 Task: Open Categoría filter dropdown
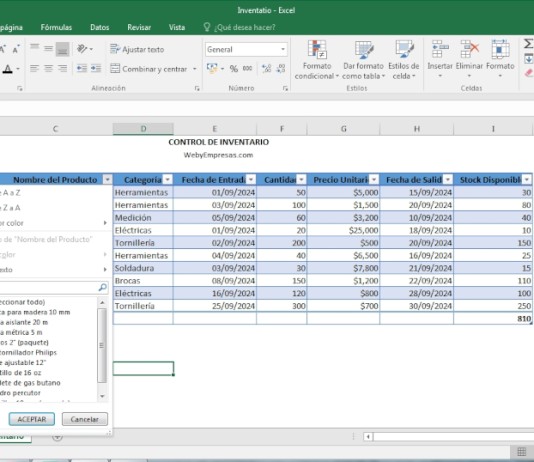coord(168,179)
